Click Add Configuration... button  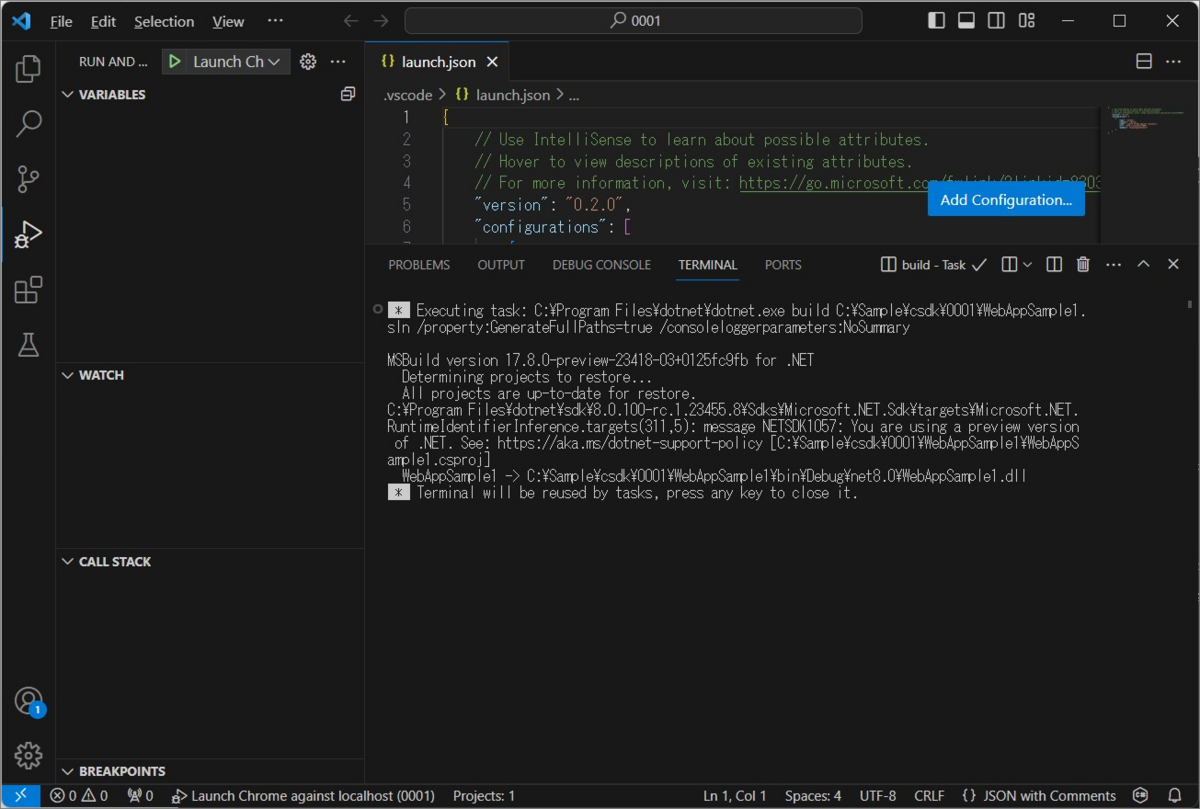pos(1006,199)
